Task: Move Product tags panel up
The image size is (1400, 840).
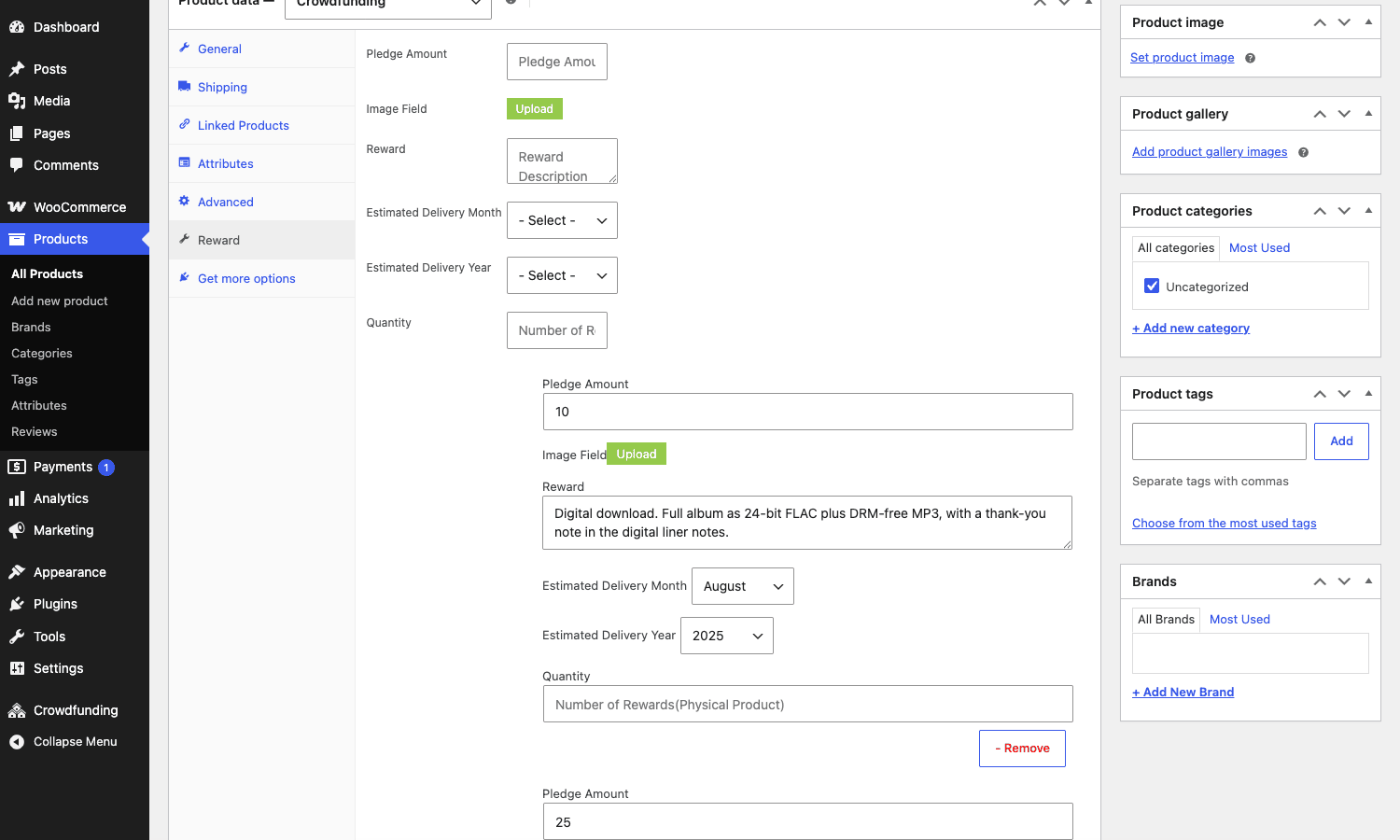Action: [1320, 394]
